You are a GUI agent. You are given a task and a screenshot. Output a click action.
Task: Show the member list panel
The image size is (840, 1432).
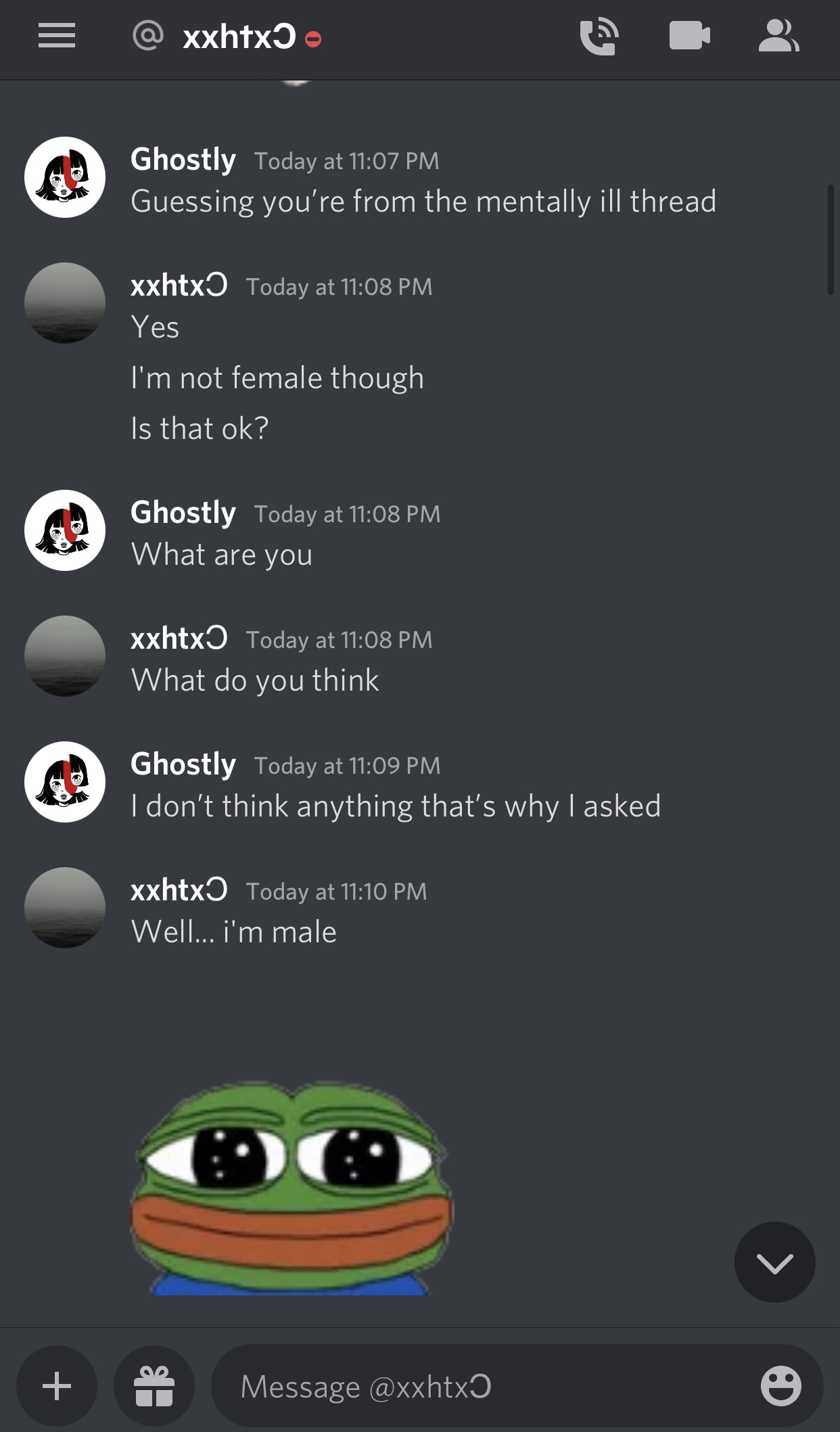coord(778,36)
